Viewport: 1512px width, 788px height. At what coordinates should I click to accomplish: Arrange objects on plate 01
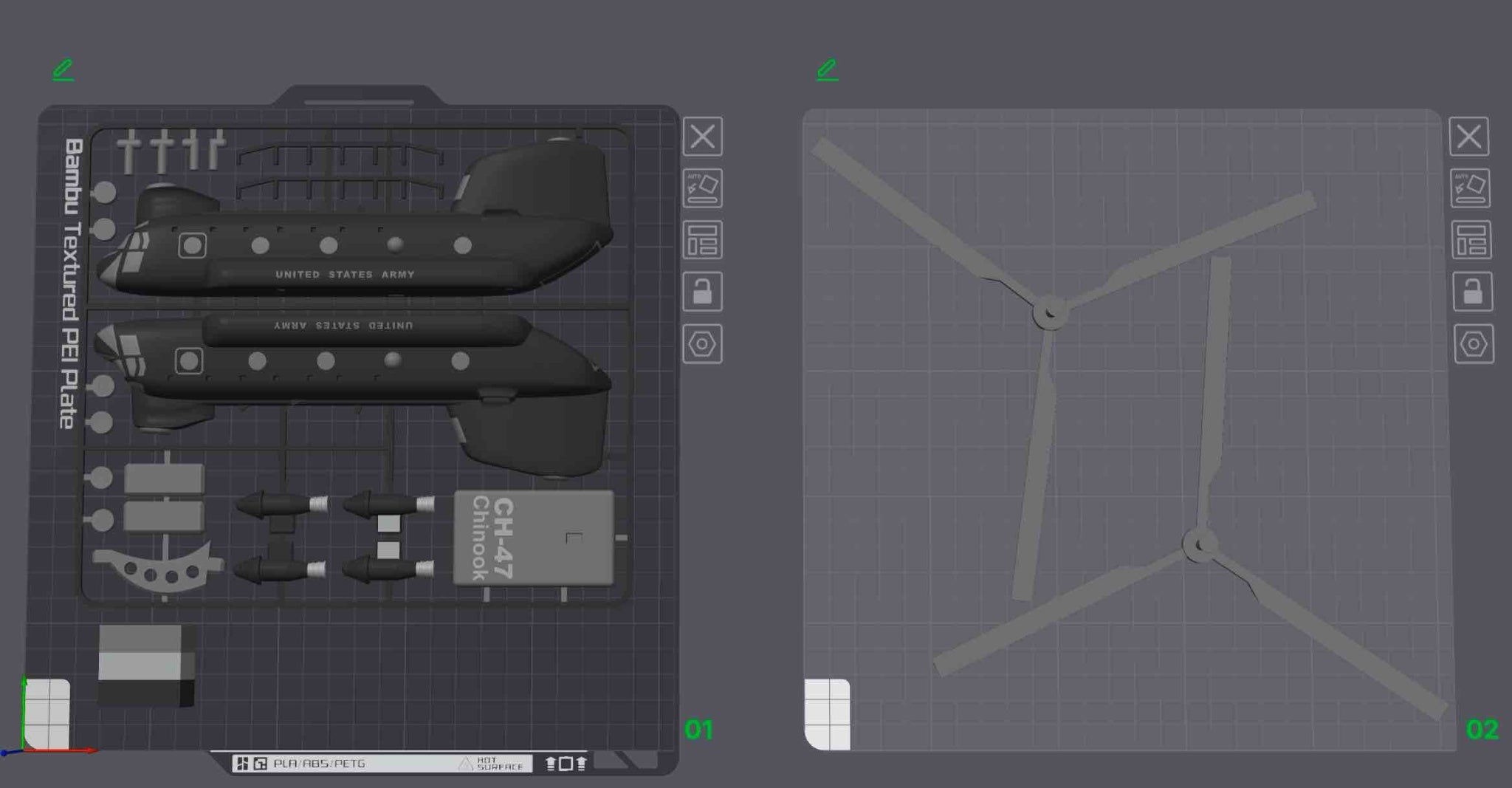click(x=702, y=240)
